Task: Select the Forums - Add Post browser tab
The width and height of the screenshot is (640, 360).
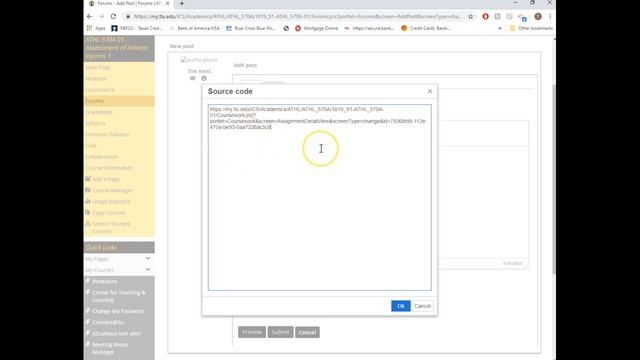Action: pos(128,4)
